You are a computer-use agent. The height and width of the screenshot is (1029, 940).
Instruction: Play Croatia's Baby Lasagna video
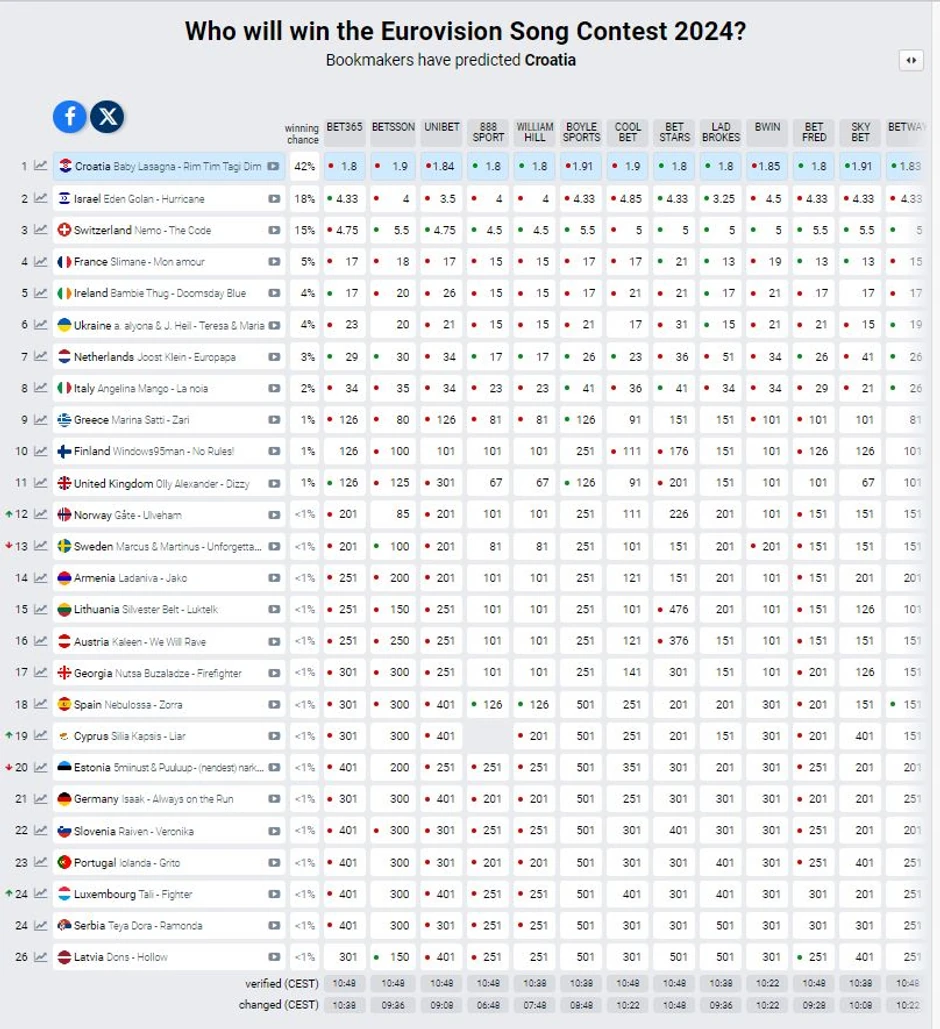[271, 167]
